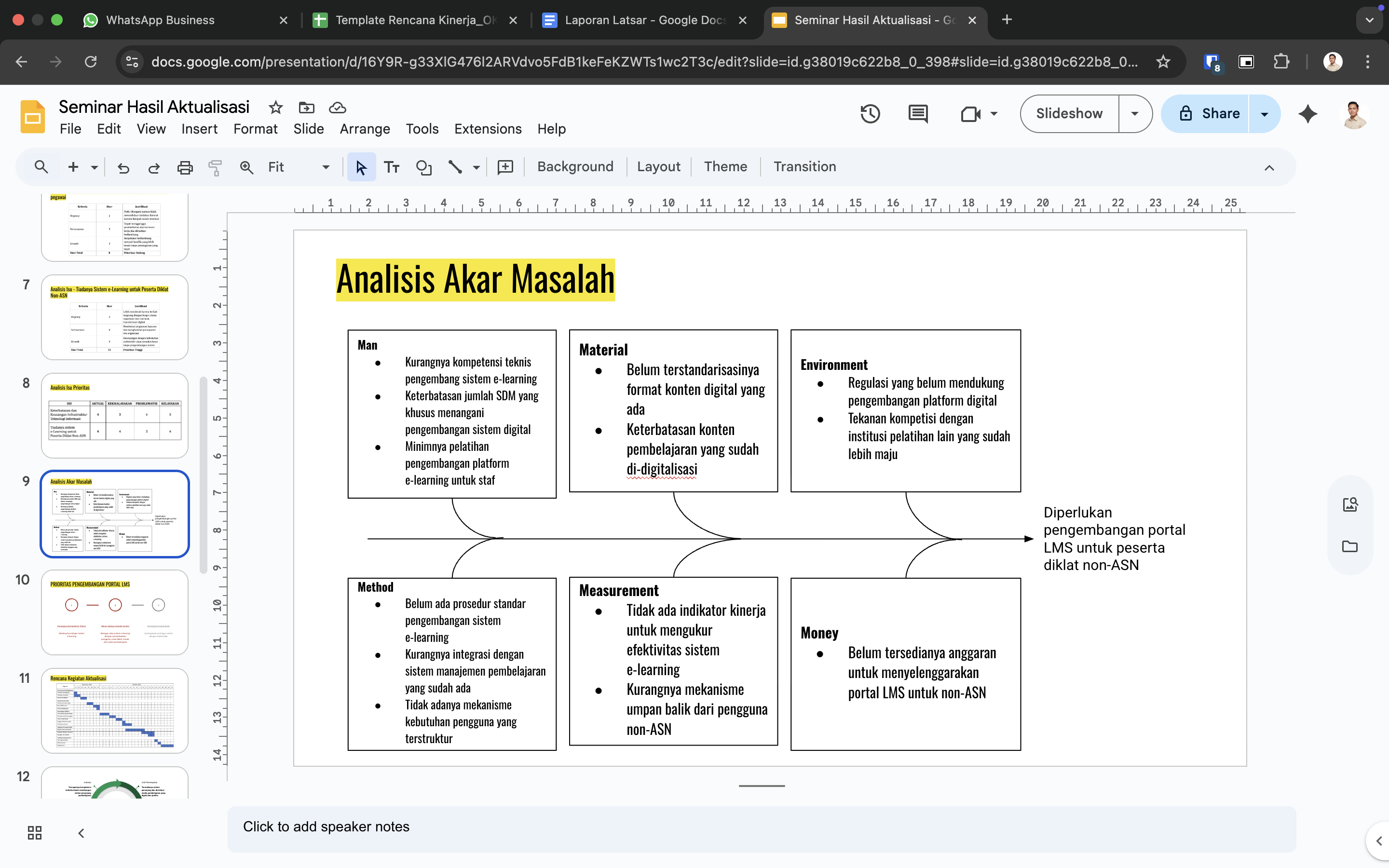
Task: Select the shape tool icon
Action: (x=423, y=167)
